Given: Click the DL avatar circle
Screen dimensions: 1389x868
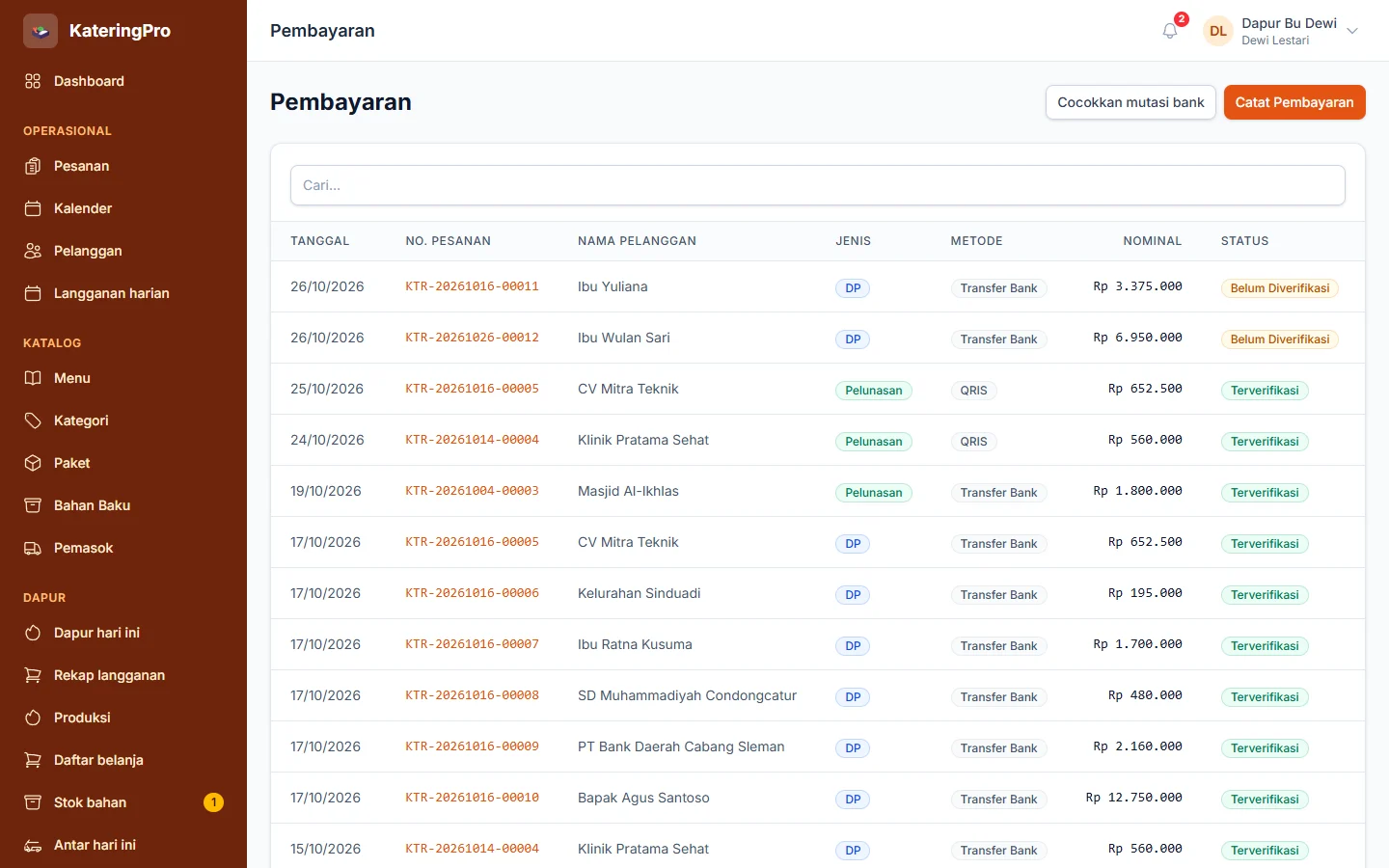Looking at the screenshot, I should point(1218,31).
